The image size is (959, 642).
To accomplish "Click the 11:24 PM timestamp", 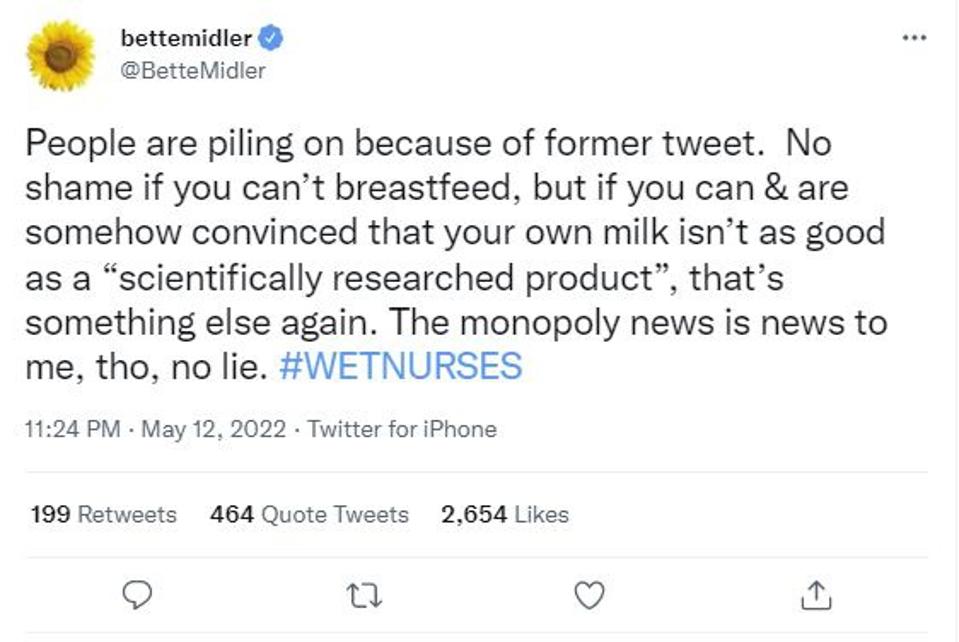I will [x=72, y=429].
